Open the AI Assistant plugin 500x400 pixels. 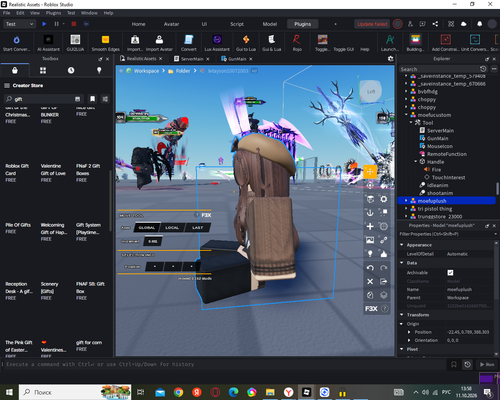coord(48,43)
